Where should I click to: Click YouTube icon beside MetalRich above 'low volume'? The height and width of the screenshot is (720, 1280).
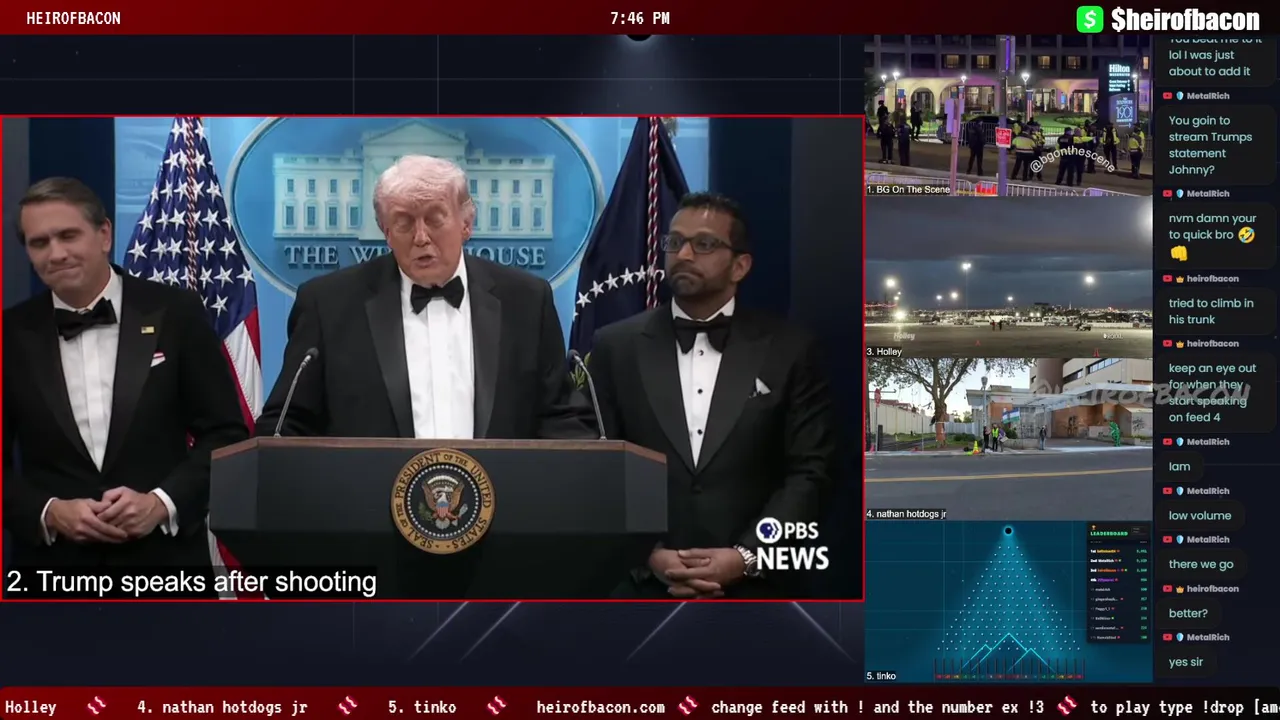(x=1167, y=491)
